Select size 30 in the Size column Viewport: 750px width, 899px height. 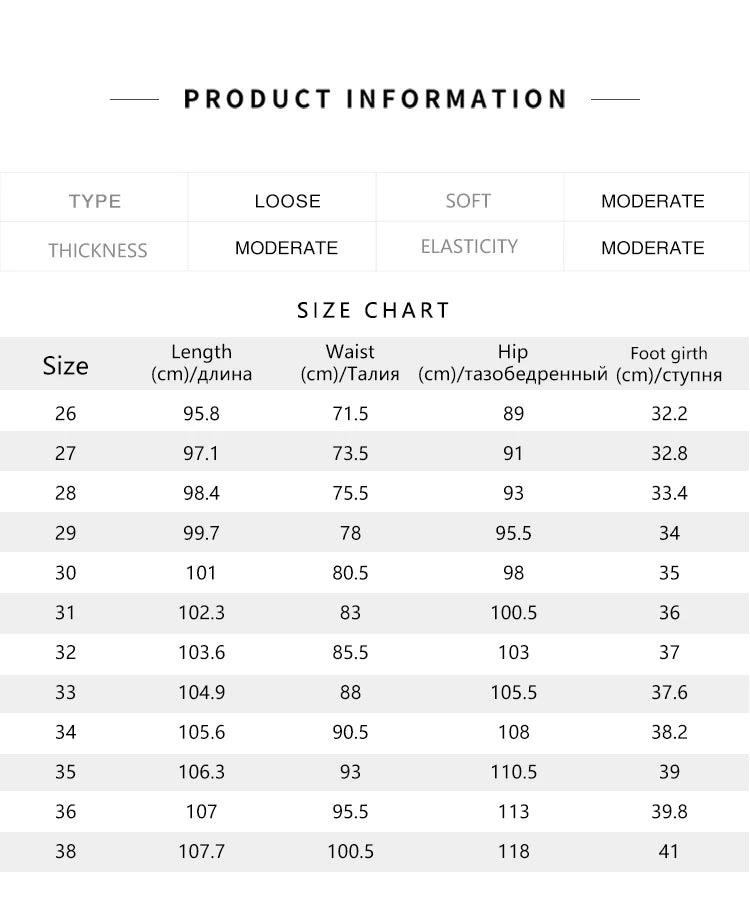65,573
